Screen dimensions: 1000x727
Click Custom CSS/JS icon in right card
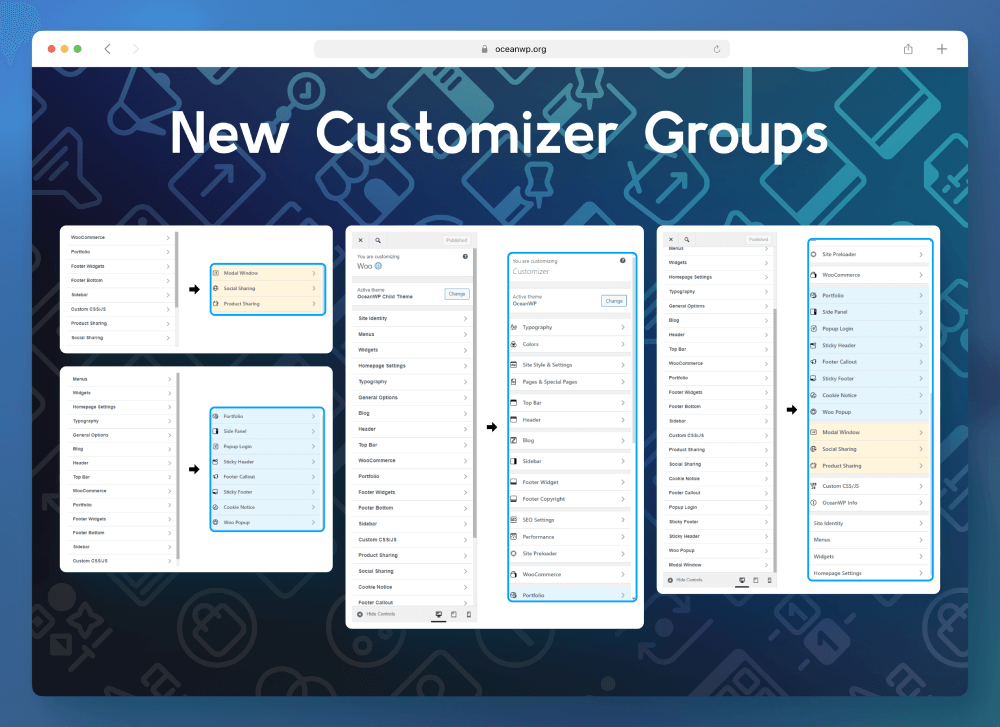point(814,486)
